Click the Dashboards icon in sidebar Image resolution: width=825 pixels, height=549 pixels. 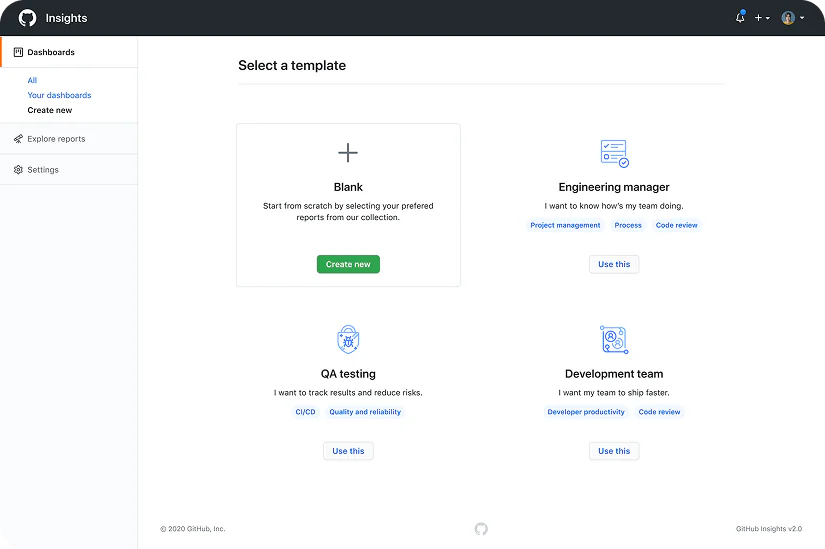click(18, 52)
